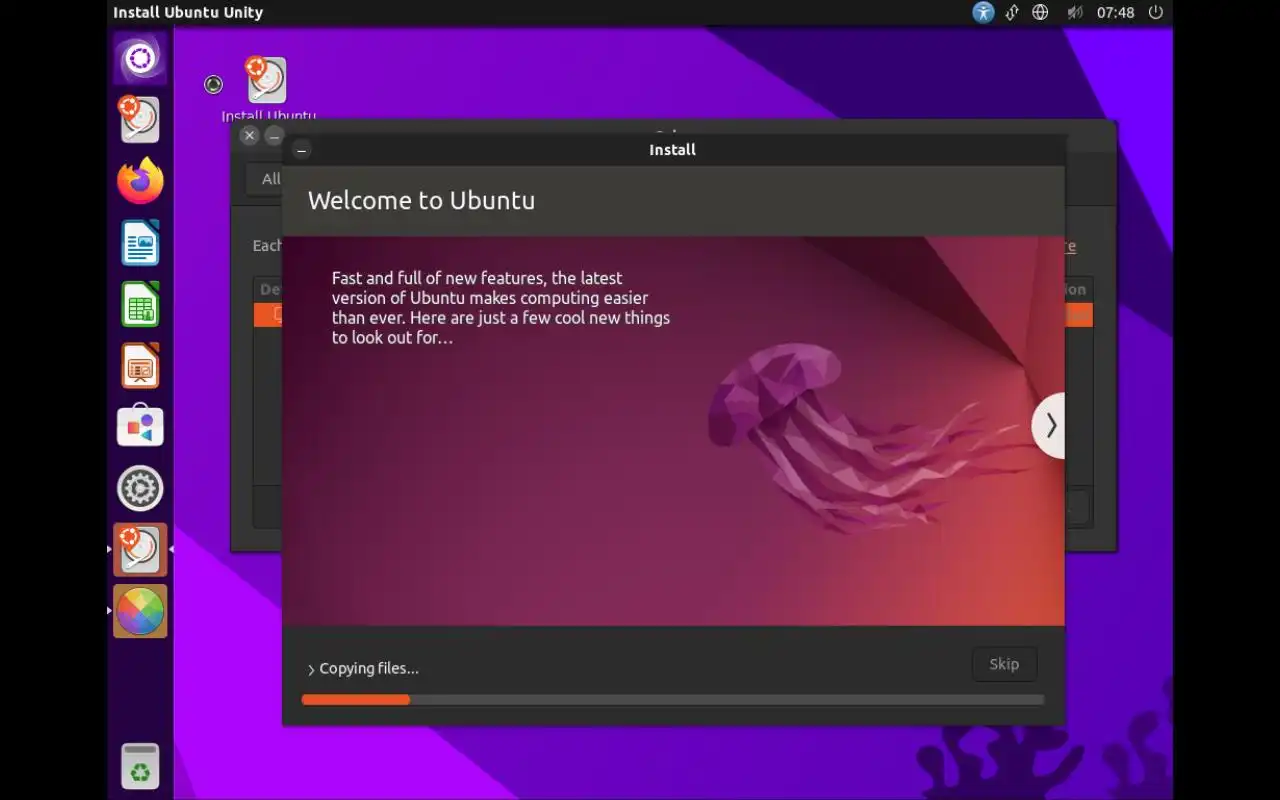This screenshot has height=800, width=1280.
Task: Open the muted sound volume indicator
Action: [1074, 12]
